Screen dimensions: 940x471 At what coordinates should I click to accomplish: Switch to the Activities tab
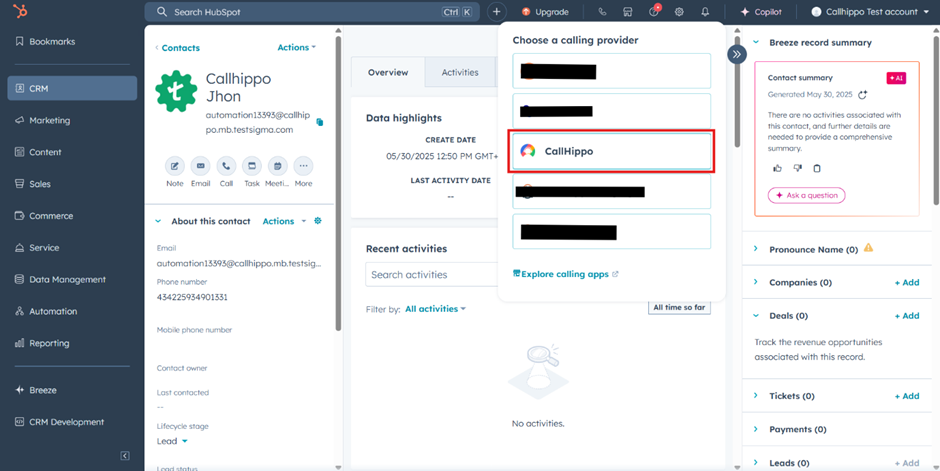click(x=460, y=73)
